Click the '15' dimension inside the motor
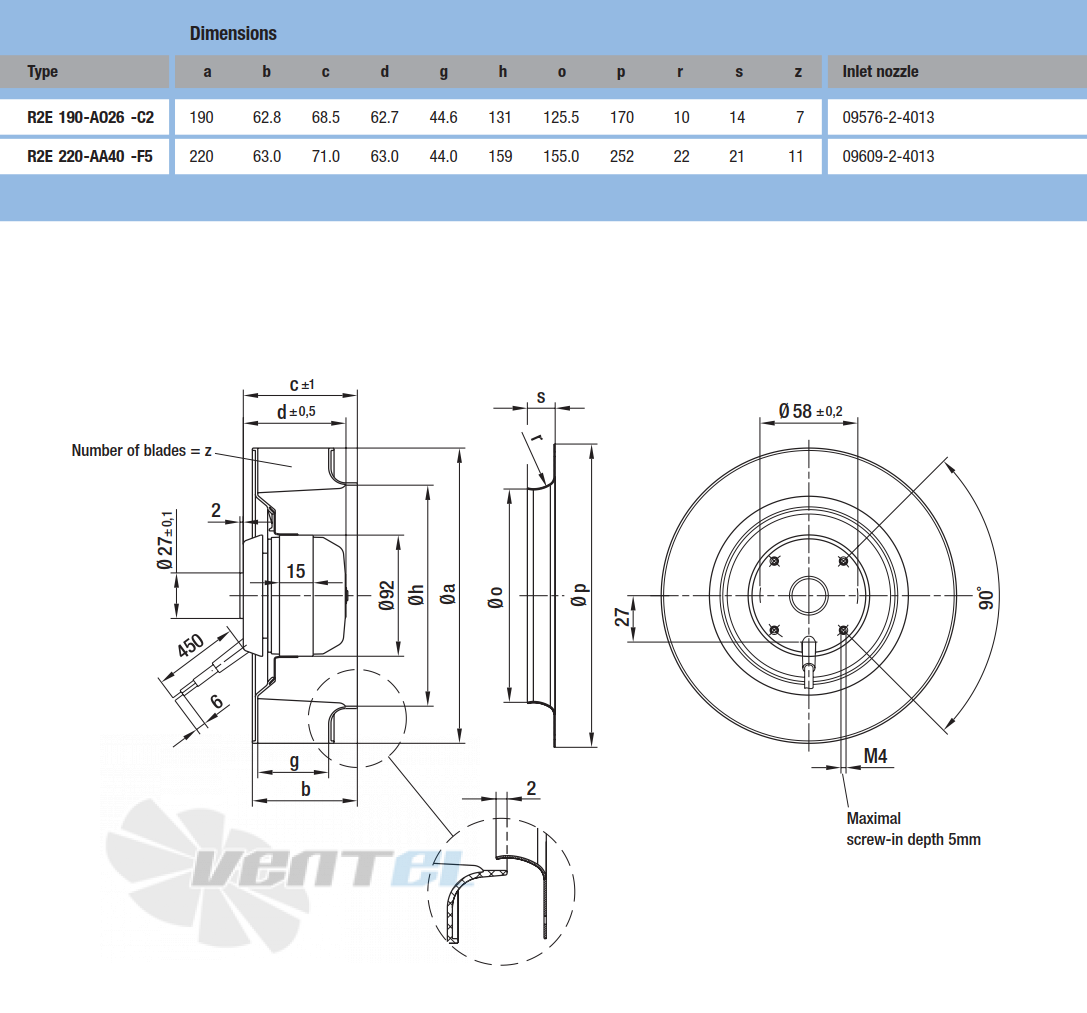 (x=296, y=571)
